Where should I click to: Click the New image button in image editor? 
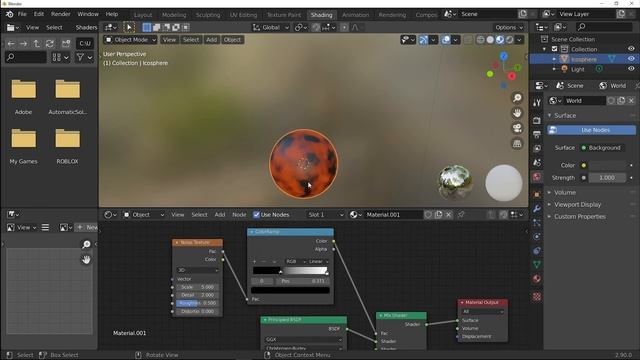click(87, 227)
